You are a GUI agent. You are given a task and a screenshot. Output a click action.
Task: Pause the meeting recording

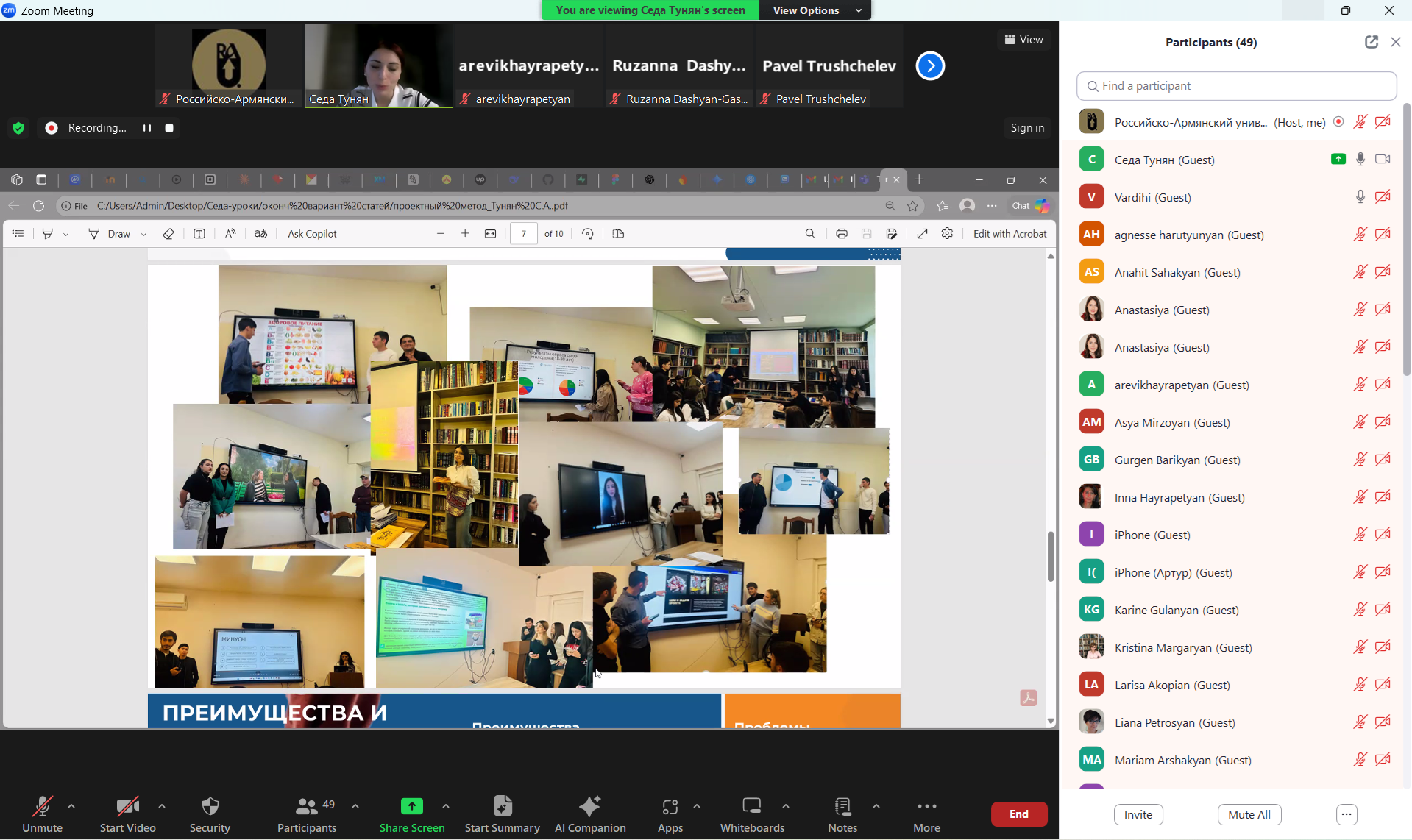point(147,128)
